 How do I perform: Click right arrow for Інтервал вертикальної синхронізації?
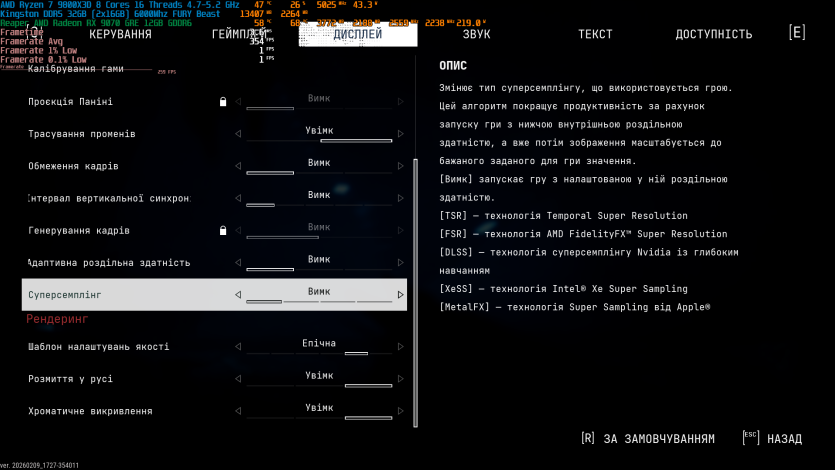pos(400,198)
